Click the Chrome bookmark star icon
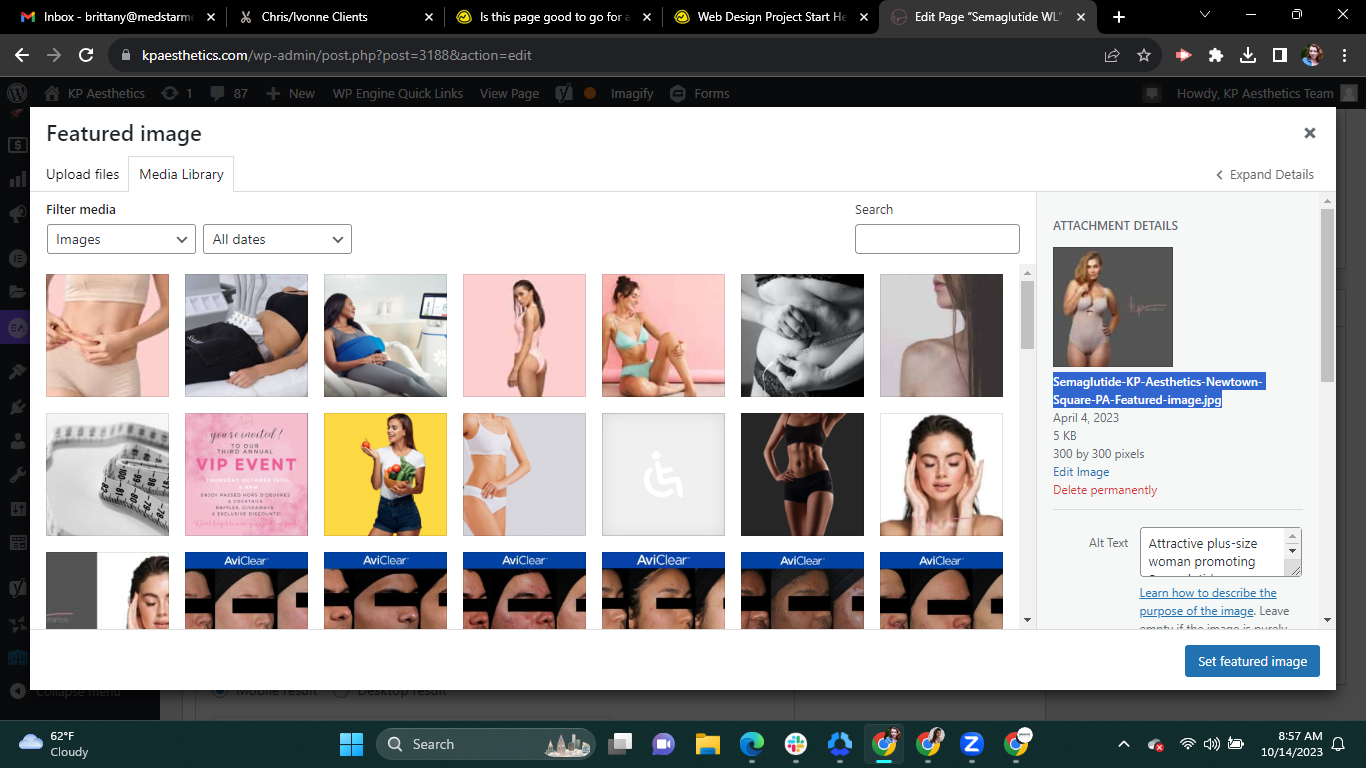 1144,56
